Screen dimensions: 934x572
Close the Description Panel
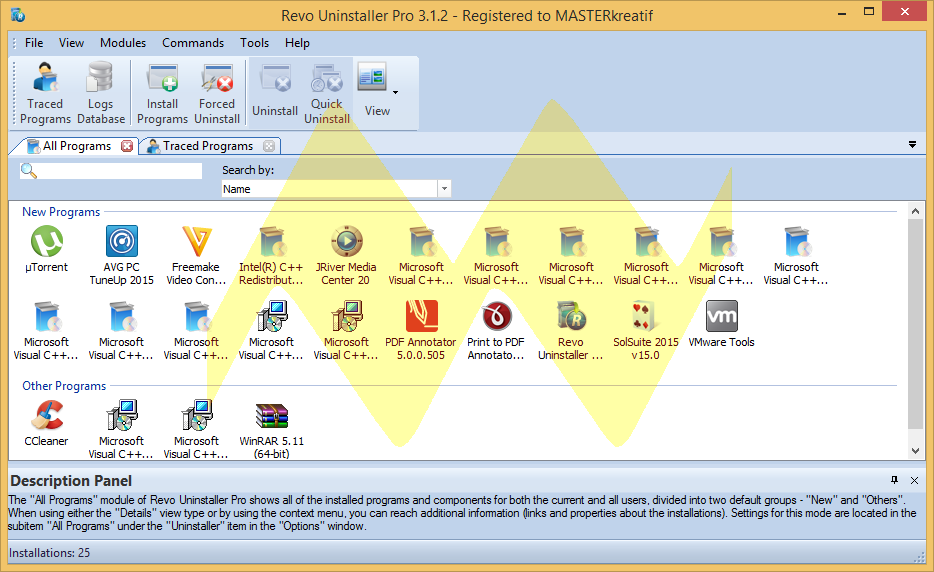pyautogui.click(x=914, y=480)
